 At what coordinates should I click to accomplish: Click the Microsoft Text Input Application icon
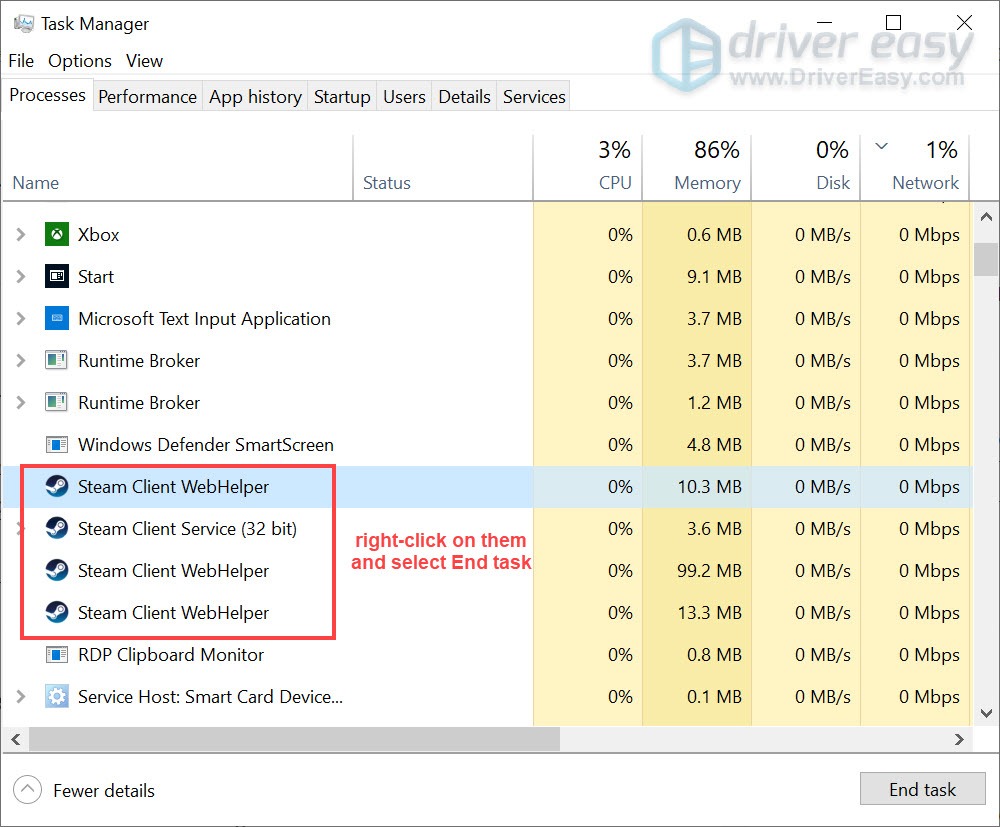(x=57, y=319)
